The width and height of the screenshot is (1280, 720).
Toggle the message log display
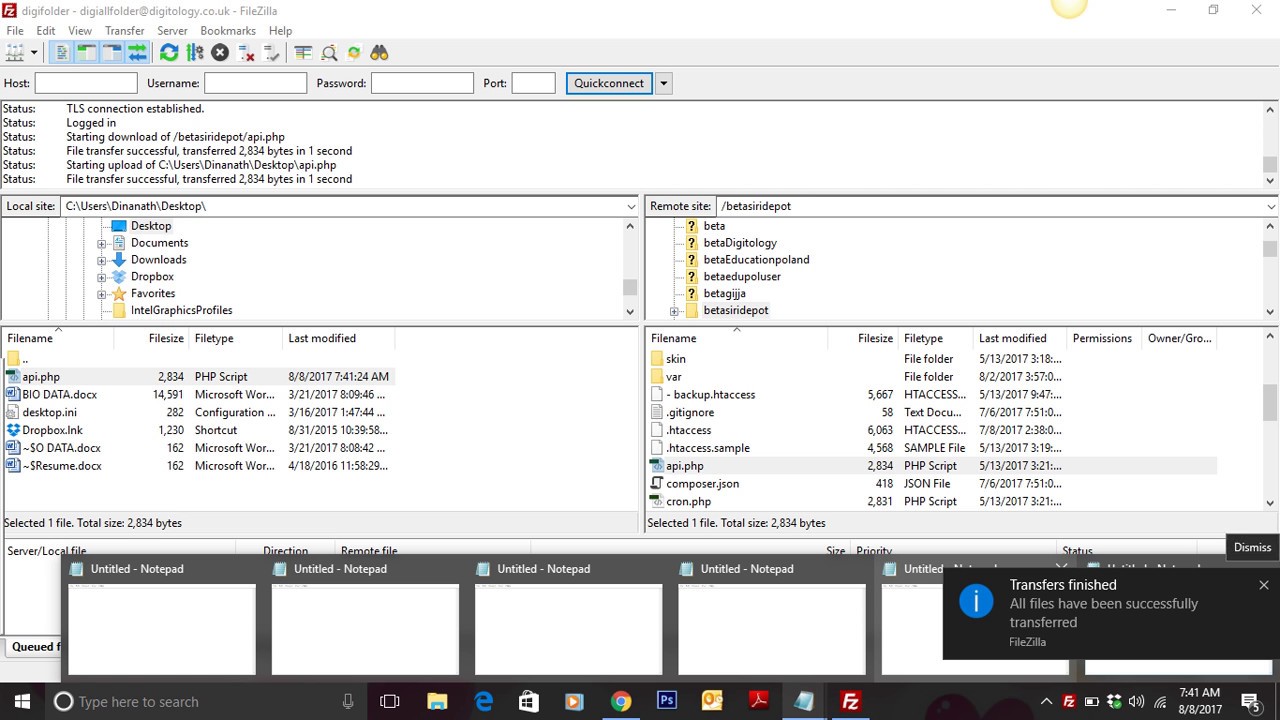coord(62,53)
